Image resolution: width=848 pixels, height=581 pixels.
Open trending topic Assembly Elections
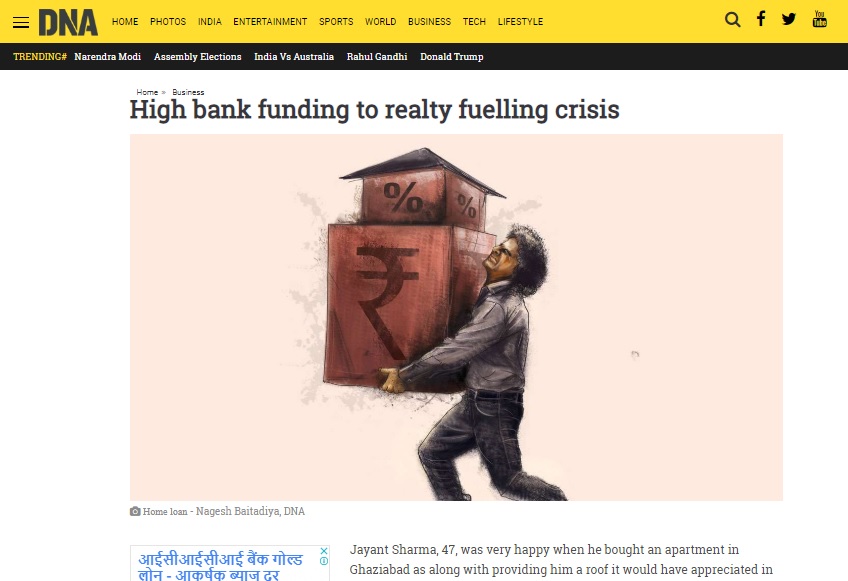pyautogui.click(x=197, y=57)
